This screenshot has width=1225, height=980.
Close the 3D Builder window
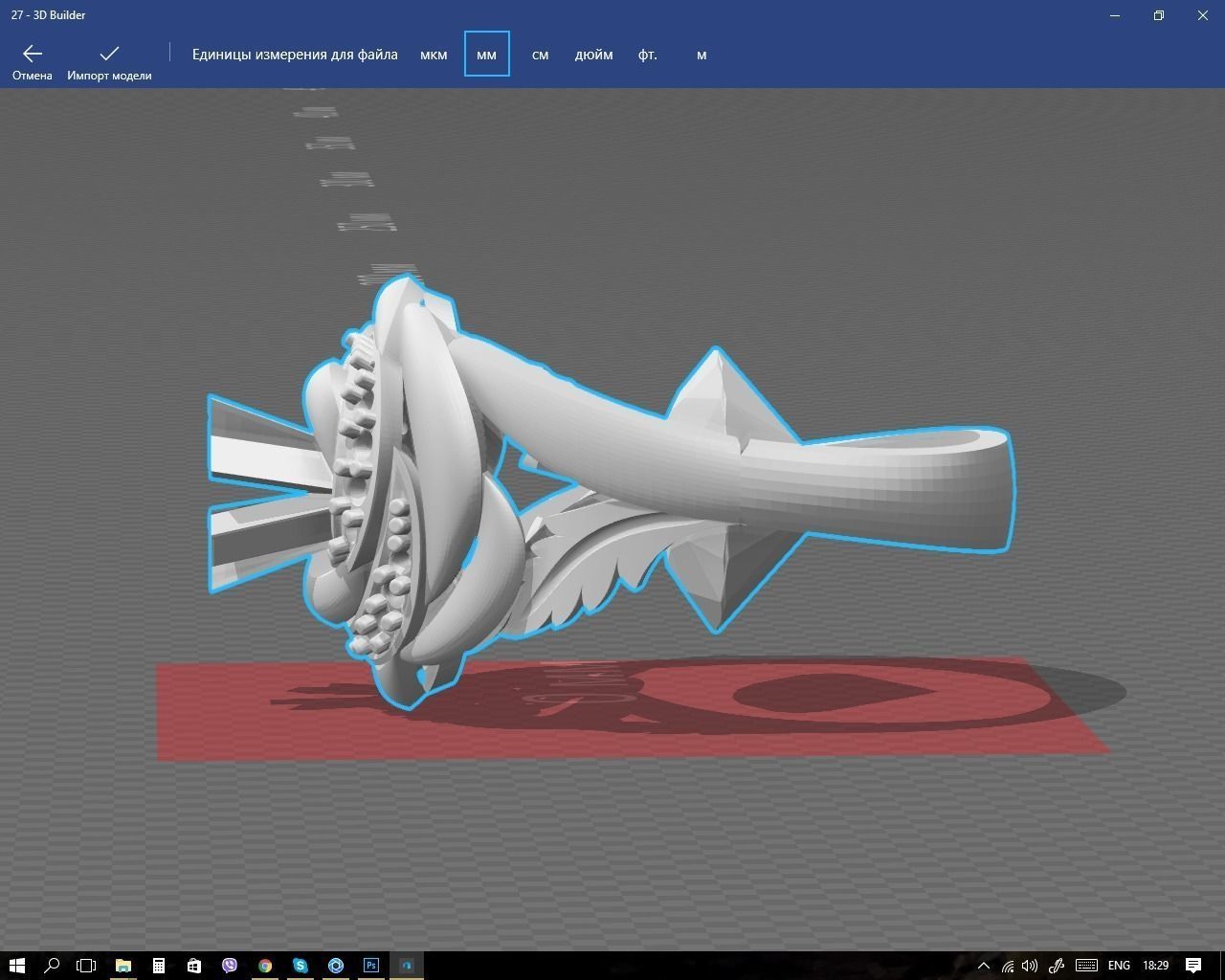(1203, 15)
